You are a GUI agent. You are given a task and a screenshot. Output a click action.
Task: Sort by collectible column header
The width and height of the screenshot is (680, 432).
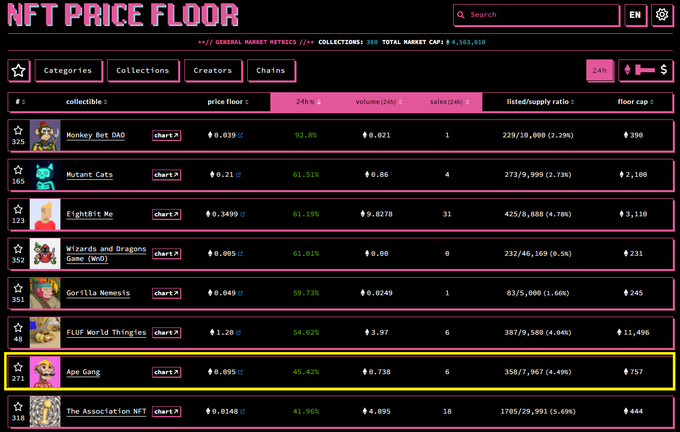[86, 102]
